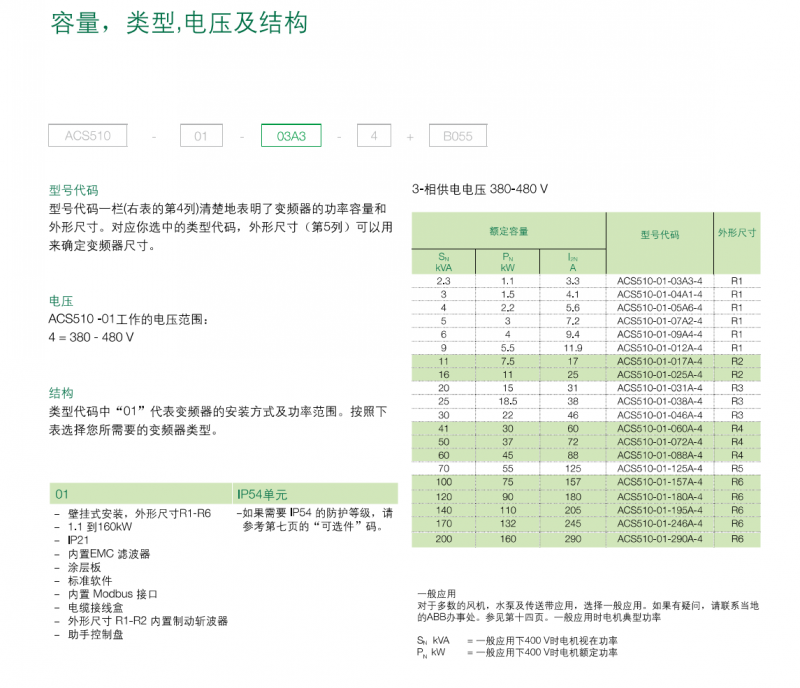The image size is (800, 688).
Task: Click the 3-相供电电压 380-480 V heading
Action: pyautogui.click(x=480, y=189)
